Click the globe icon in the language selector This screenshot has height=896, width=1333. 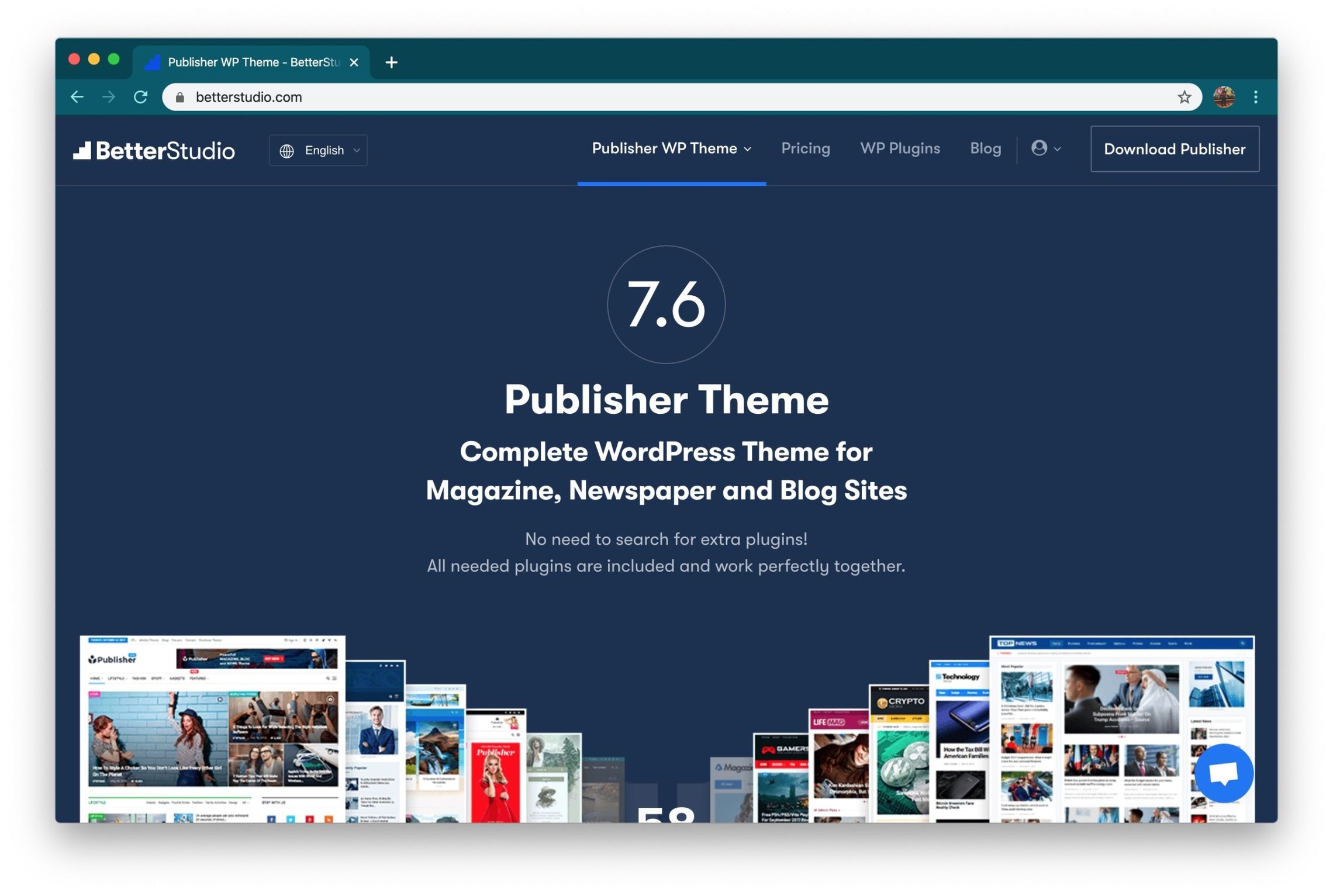click(x=286, y=151)
